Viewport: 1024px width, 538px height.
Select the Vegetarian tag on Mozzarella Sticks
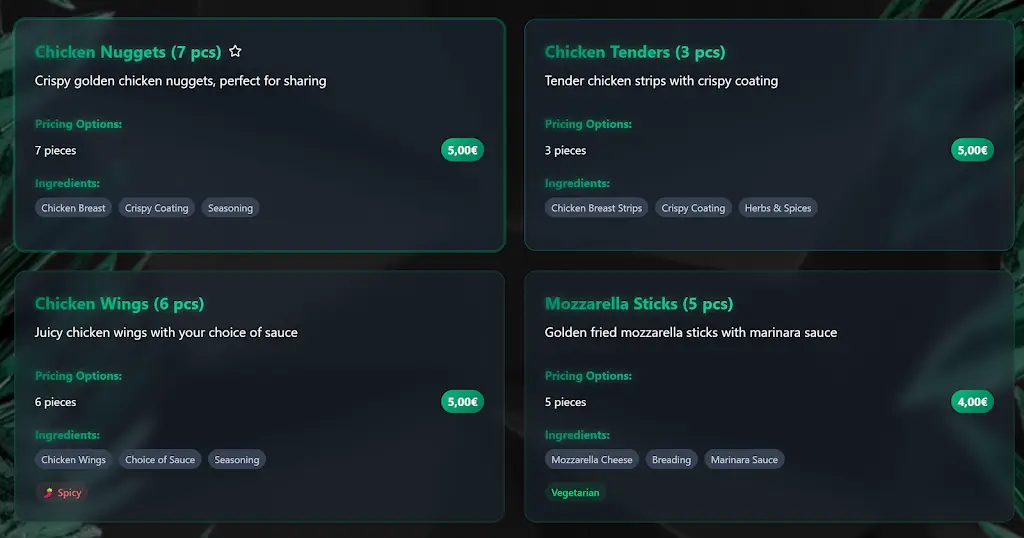click(x=575, y=493)
